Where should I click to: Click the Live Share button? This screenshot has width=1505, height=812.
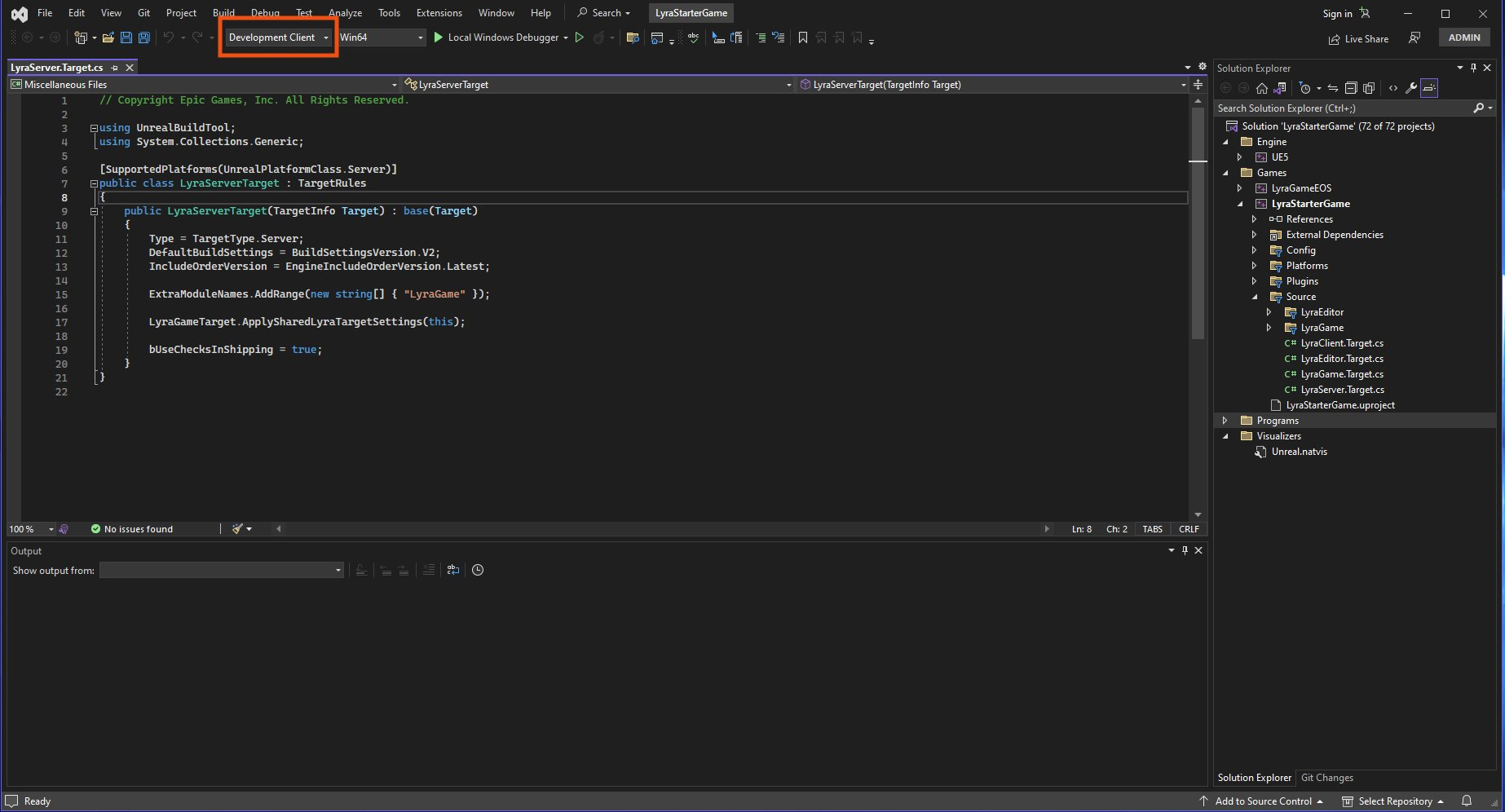[1358, 38]
